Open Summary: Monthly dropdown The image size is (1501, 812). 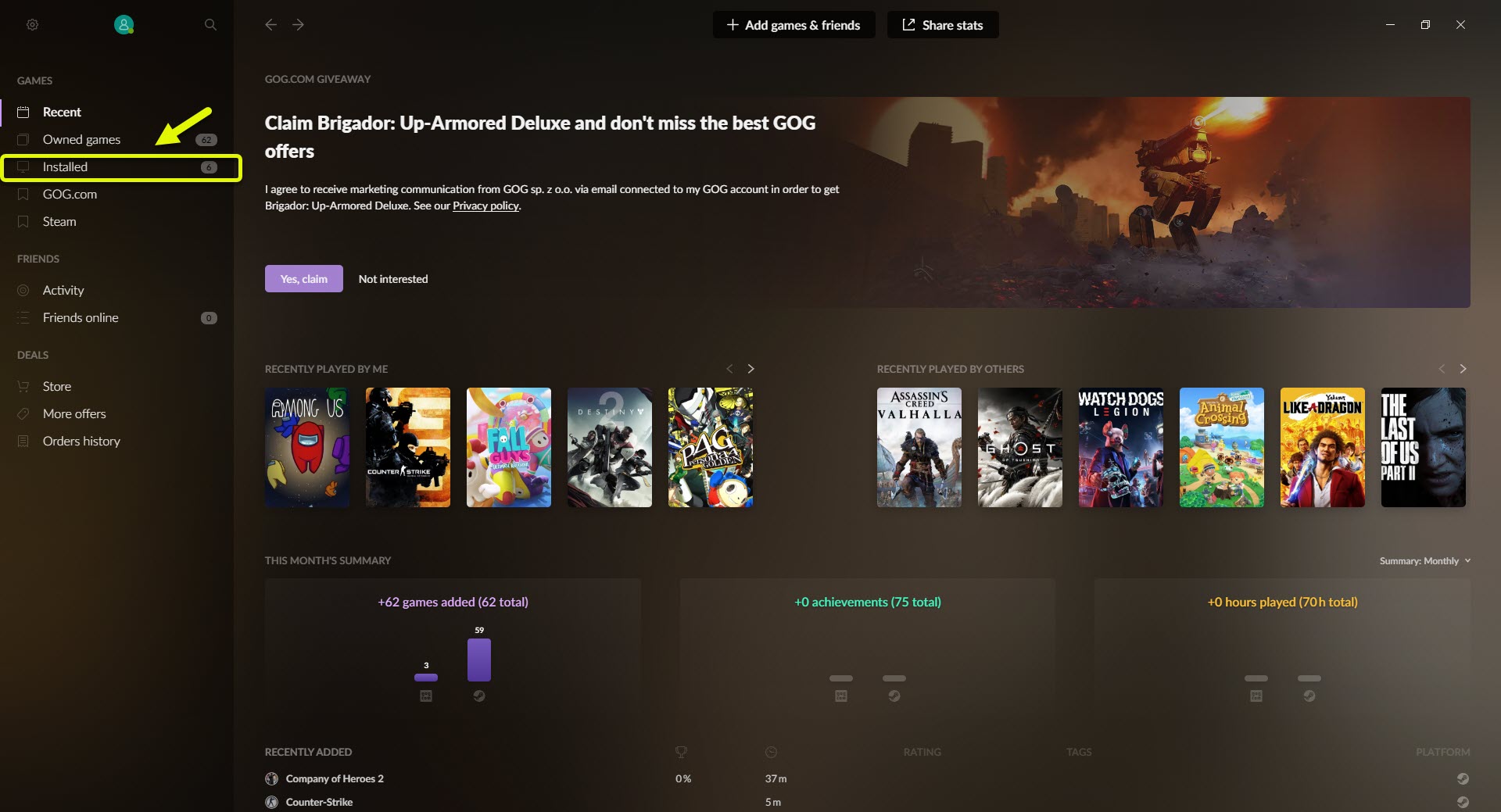point(1425,561)
